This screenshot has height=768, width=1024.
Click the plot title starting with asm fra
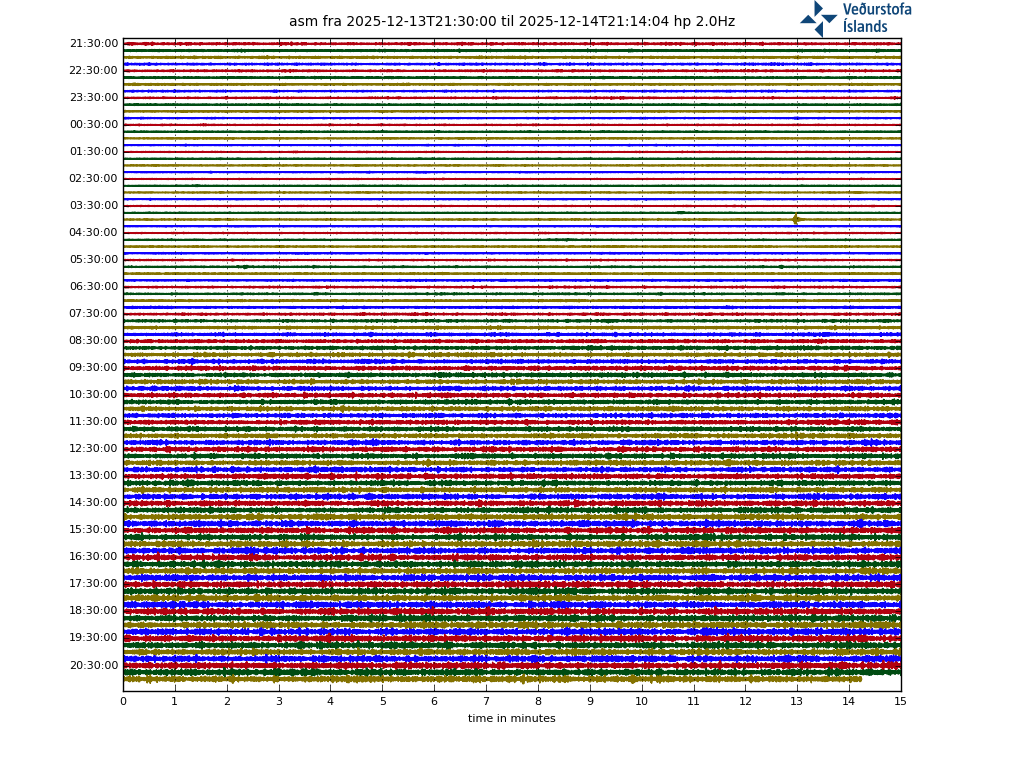tap(511, 22)
